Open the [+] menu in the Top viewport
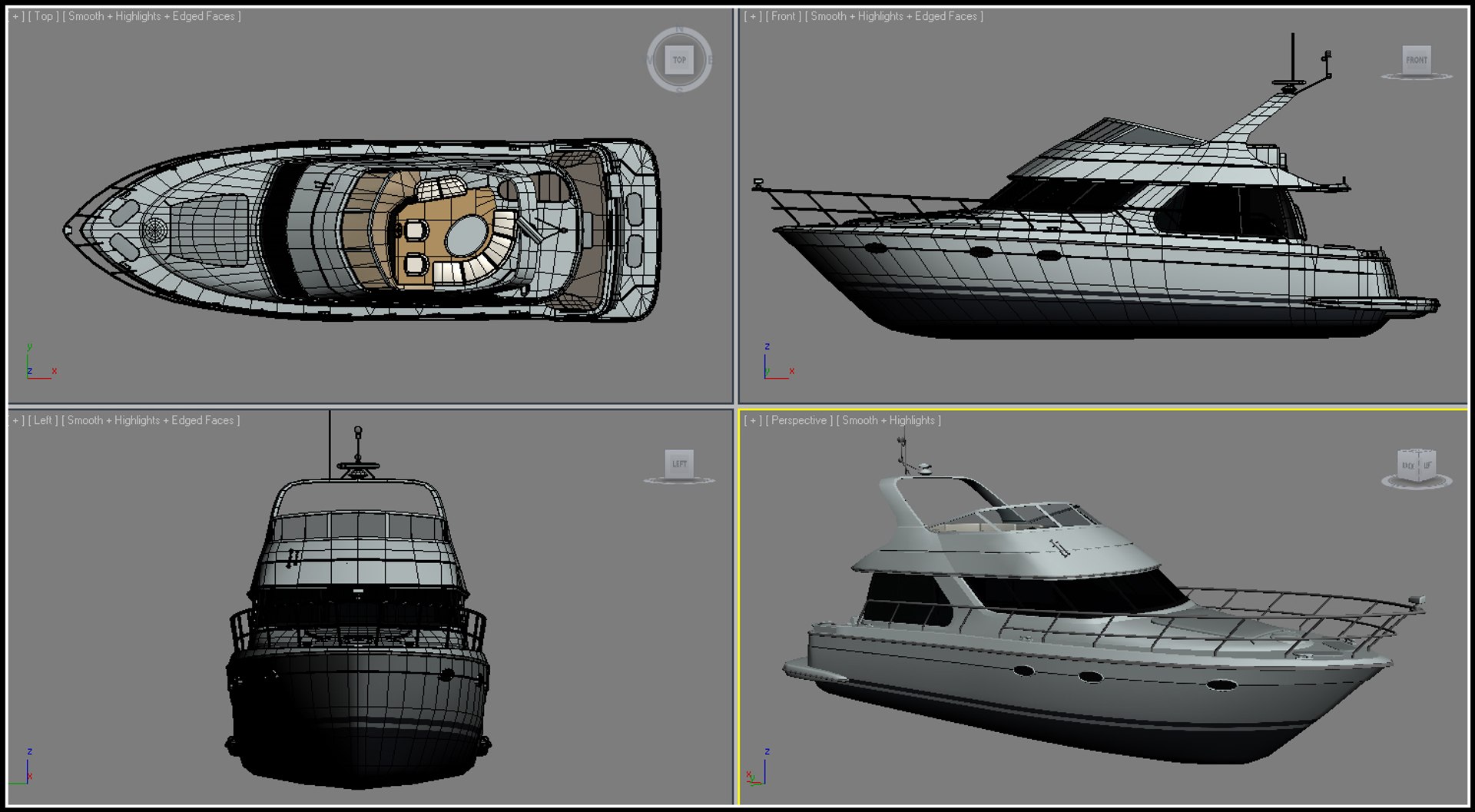This screenshot has width=1475, height=812. pyautogui.click(x=17, y=16)
